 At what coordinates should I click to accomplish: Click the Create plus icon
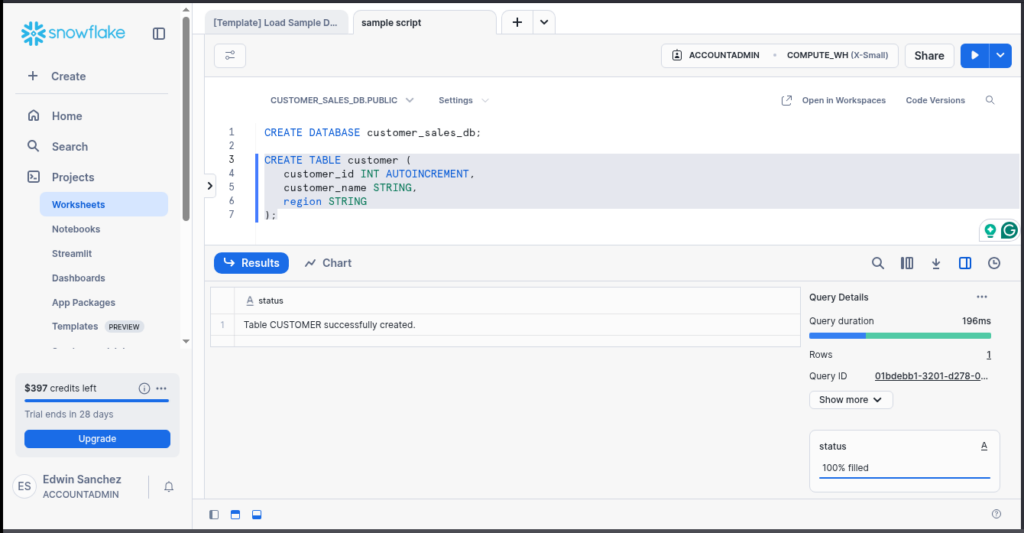coord(33,76)
